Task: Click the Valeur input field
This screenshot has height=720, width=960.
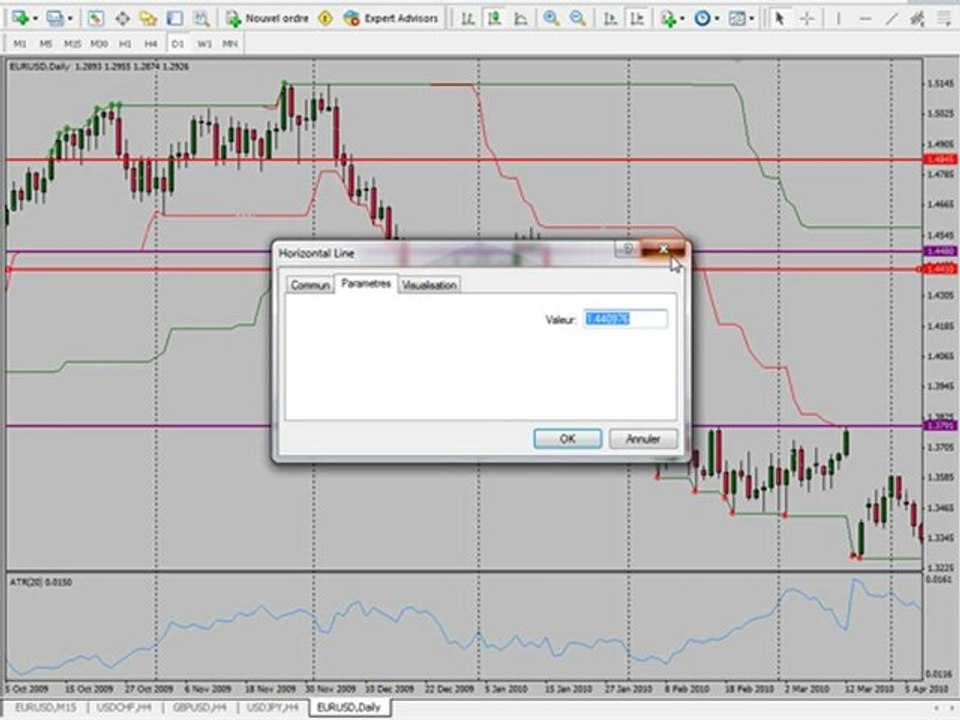Action: tap(625, 319)
